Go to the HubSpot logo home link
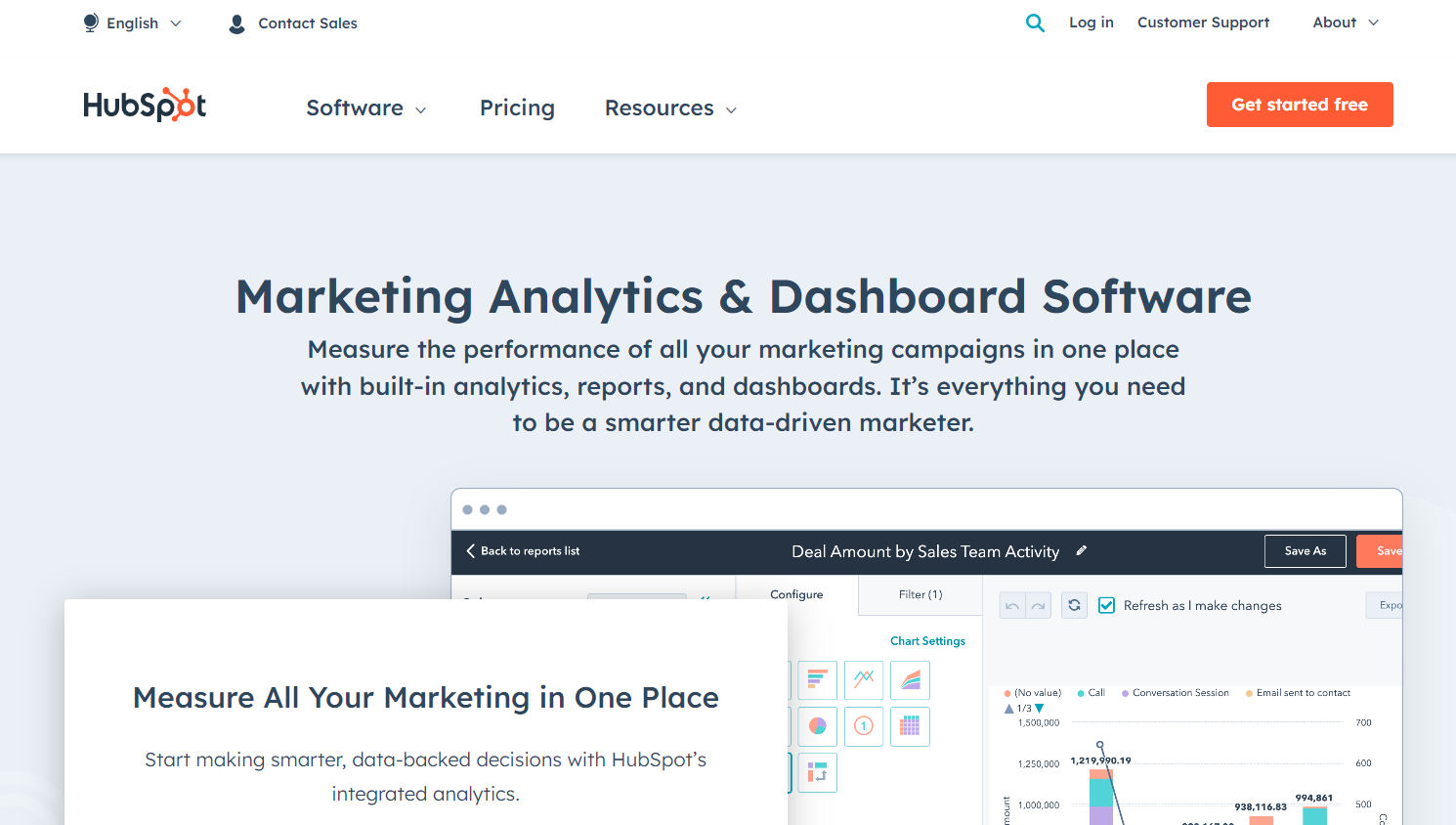This screenshot has width=1456, height=825. [145, 105]
